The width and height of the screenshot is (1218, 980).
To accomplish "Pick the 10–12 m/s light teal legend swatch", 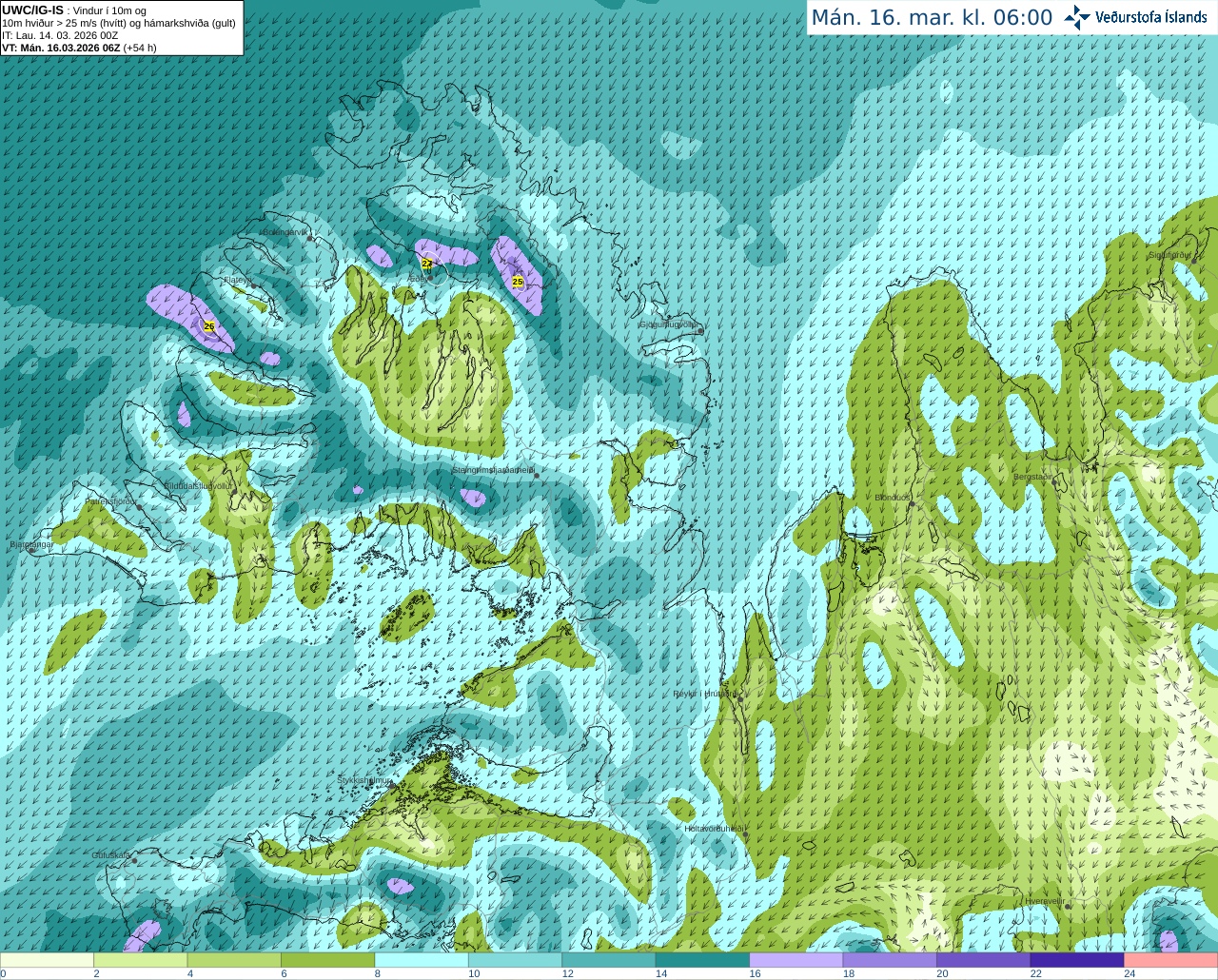I will (516, 960).
